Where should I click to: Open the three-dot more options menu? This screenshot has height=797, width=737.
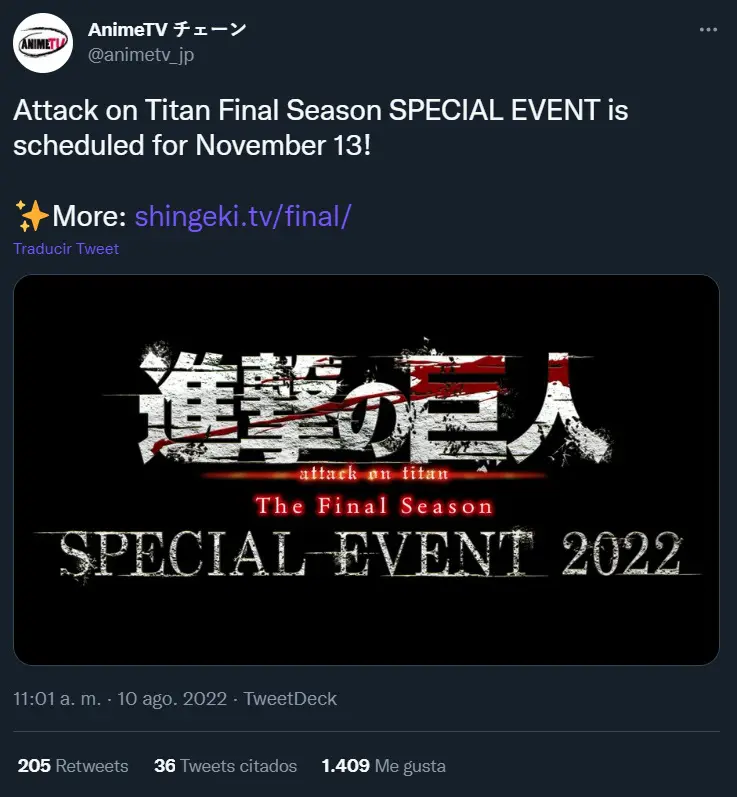pos(708,30)
